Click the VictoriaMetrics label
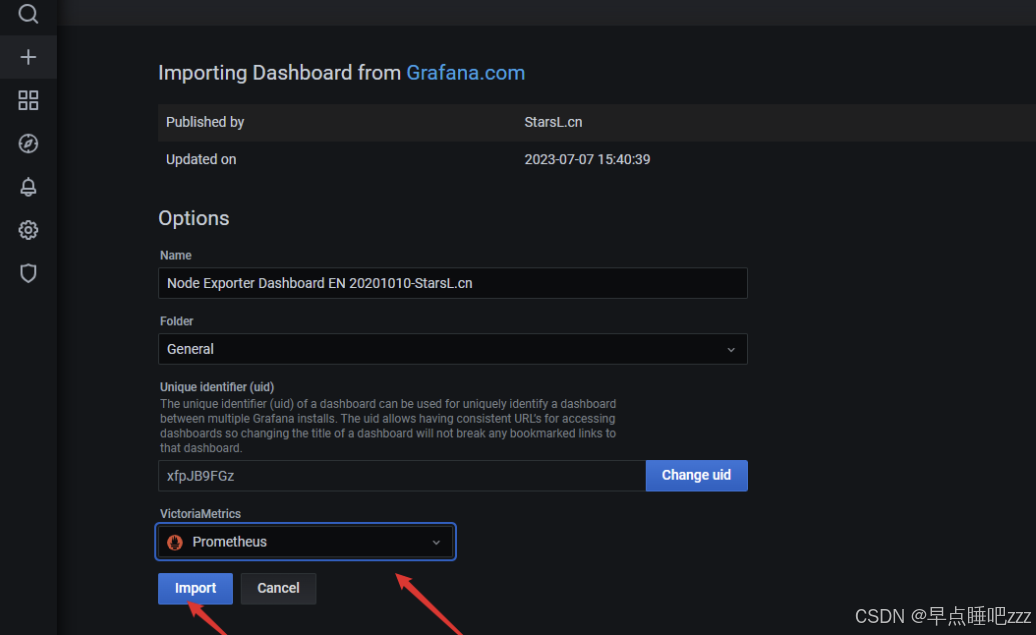1036x635 pixels. [200, 513]
